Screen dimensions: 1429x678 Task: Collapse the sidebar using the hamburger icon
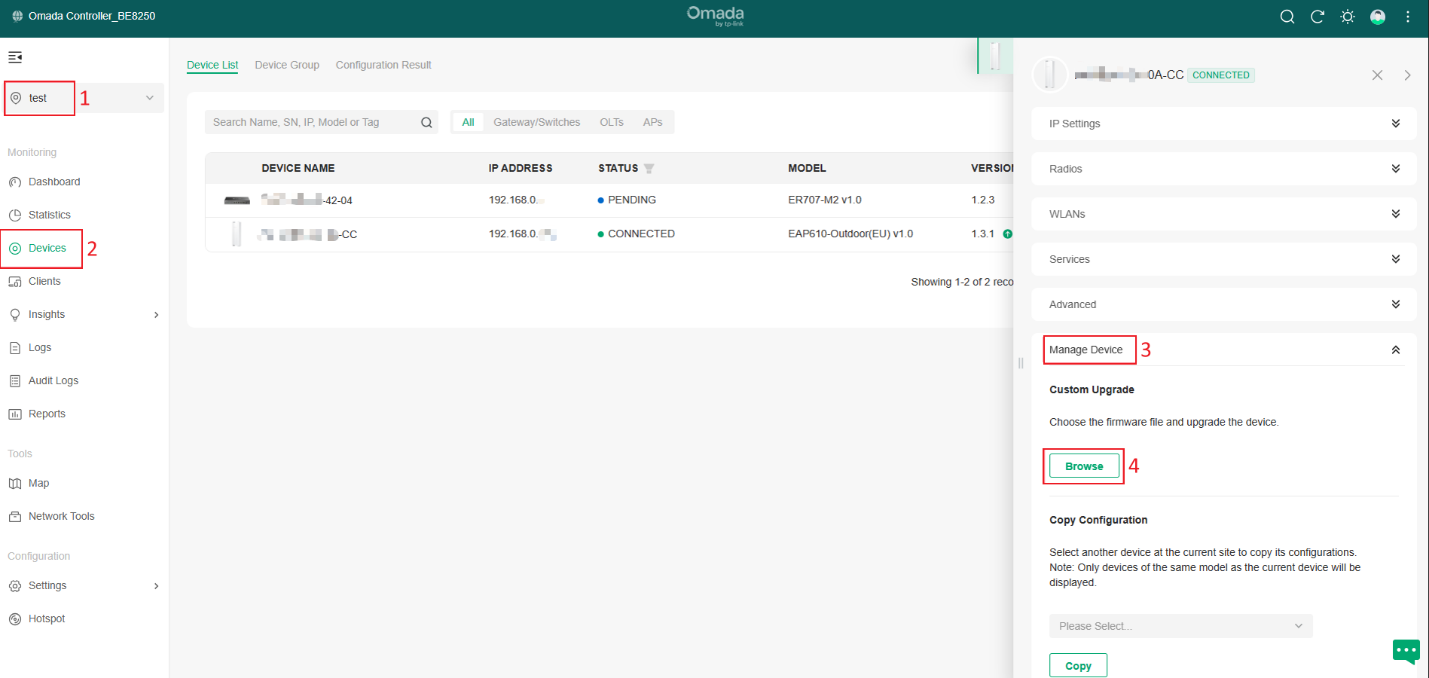(x=15, y=57)
